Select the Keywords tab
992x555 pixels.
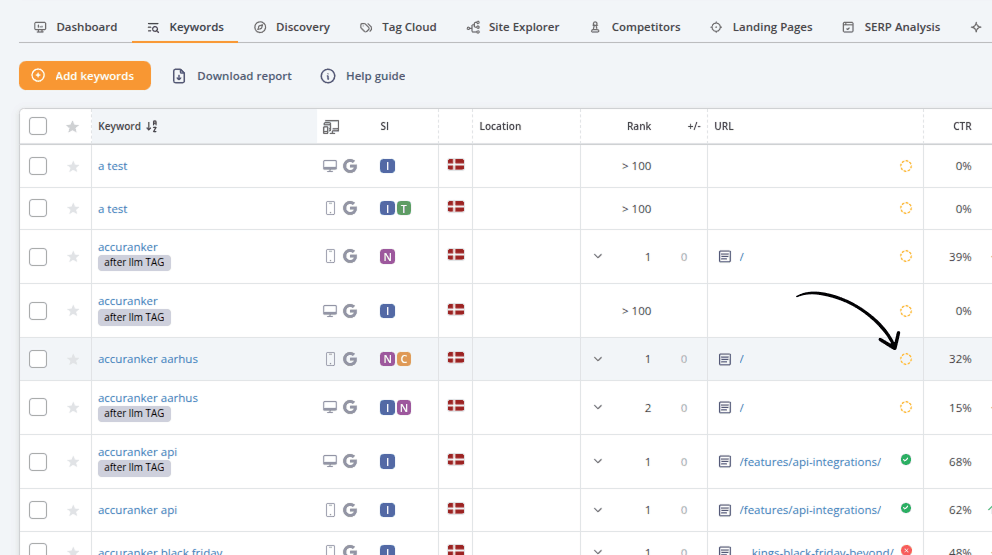pyautogui.click(x=185, y=27)
